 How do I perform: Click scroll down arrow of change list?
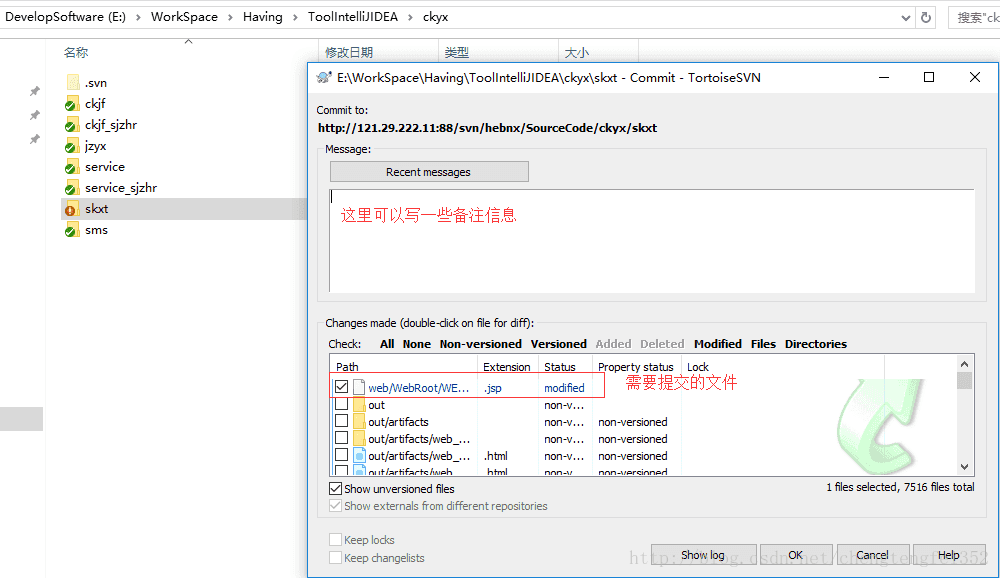click(964, 467)
